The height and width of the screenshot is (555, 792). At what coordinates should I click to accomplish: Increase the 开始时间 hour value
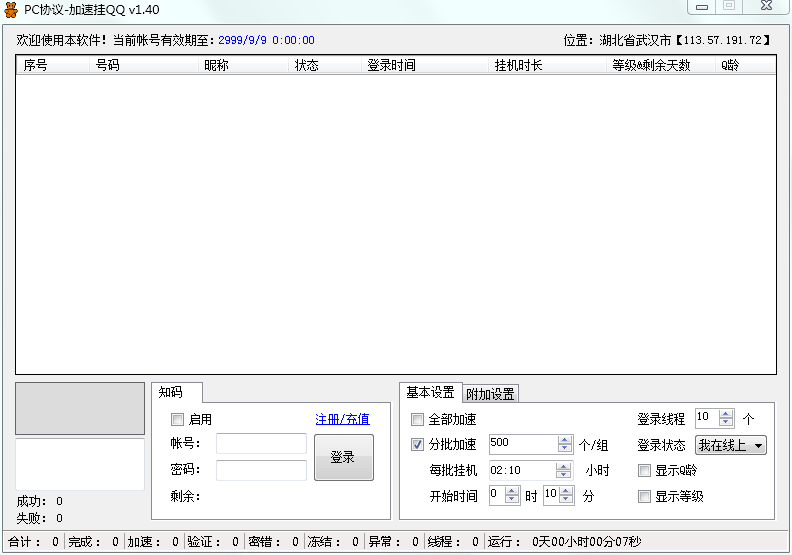pos(513,490)
